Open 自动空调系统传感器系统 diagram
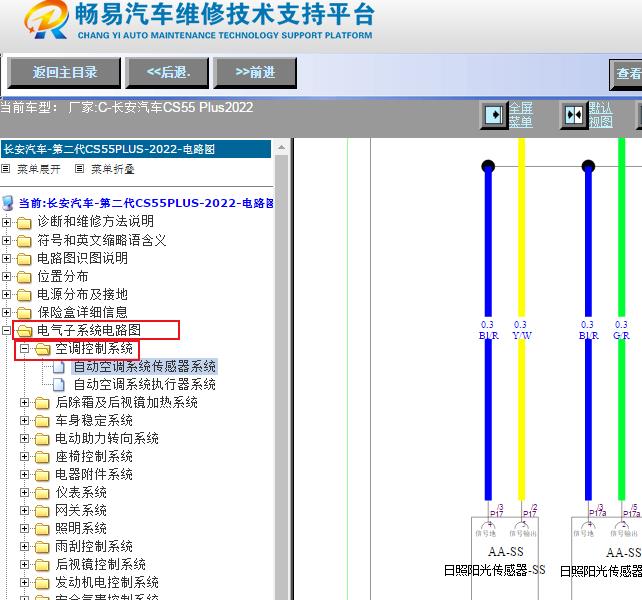Screen dimensions: 642x600 (145, 367)
